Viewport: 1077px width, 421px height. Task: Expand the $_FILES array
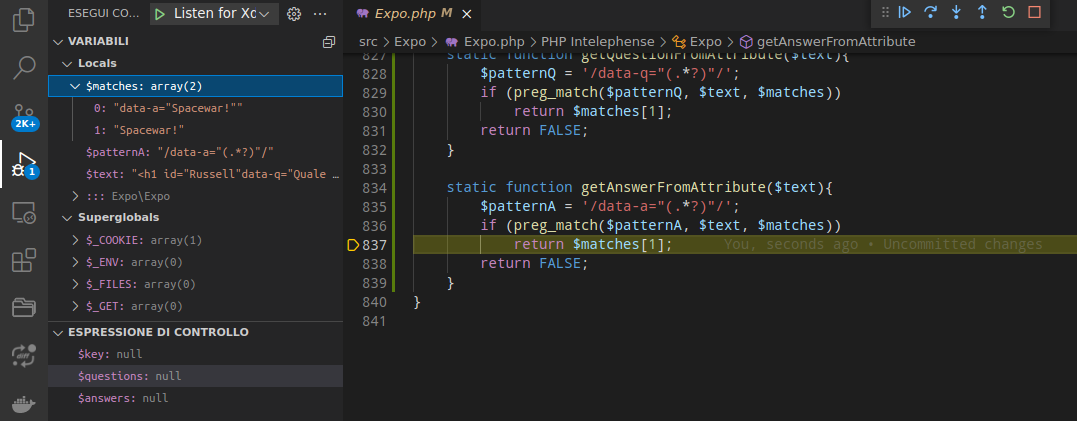point(75,284)
